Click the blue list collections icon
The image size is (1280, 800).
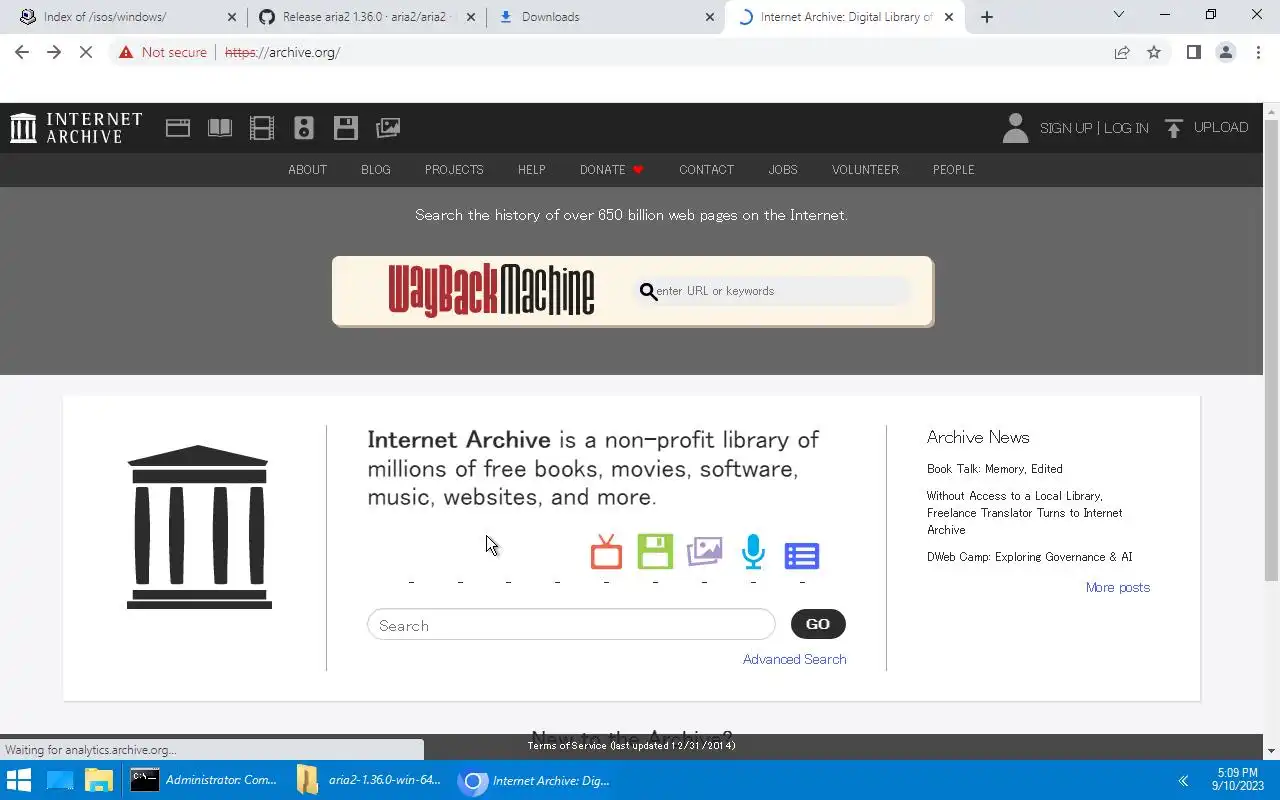pyautogui.click(x=802, y=555)
